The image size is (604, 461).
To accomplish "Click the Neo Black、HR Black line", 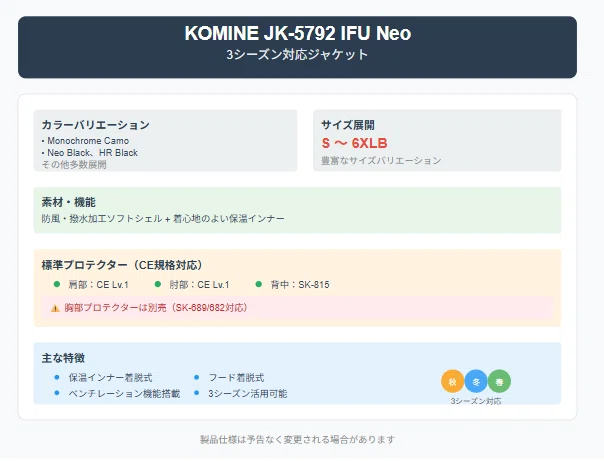I will point(92,153).
